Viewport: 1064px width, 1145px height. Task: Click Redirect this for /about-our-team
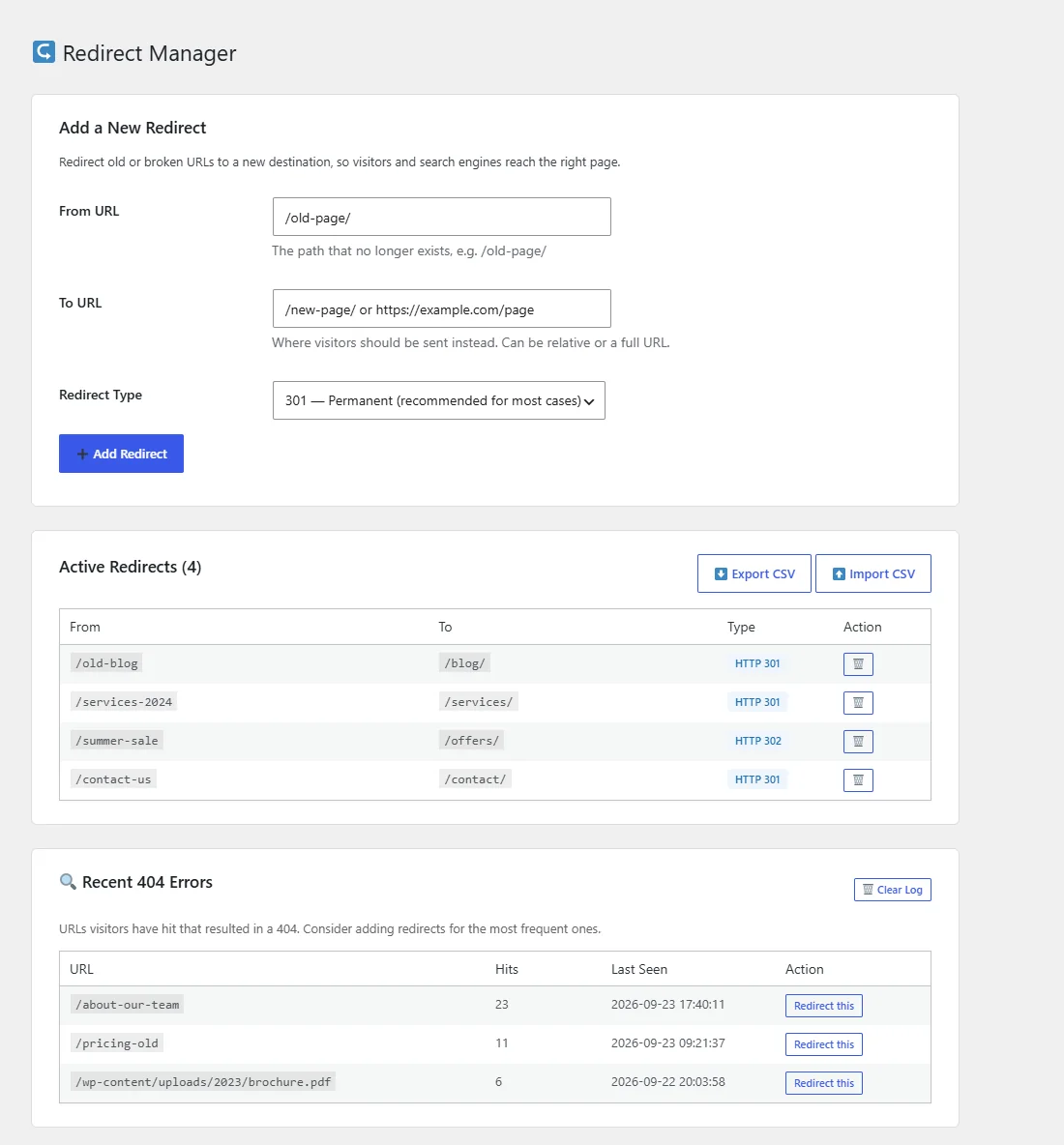pos(824,1006)
